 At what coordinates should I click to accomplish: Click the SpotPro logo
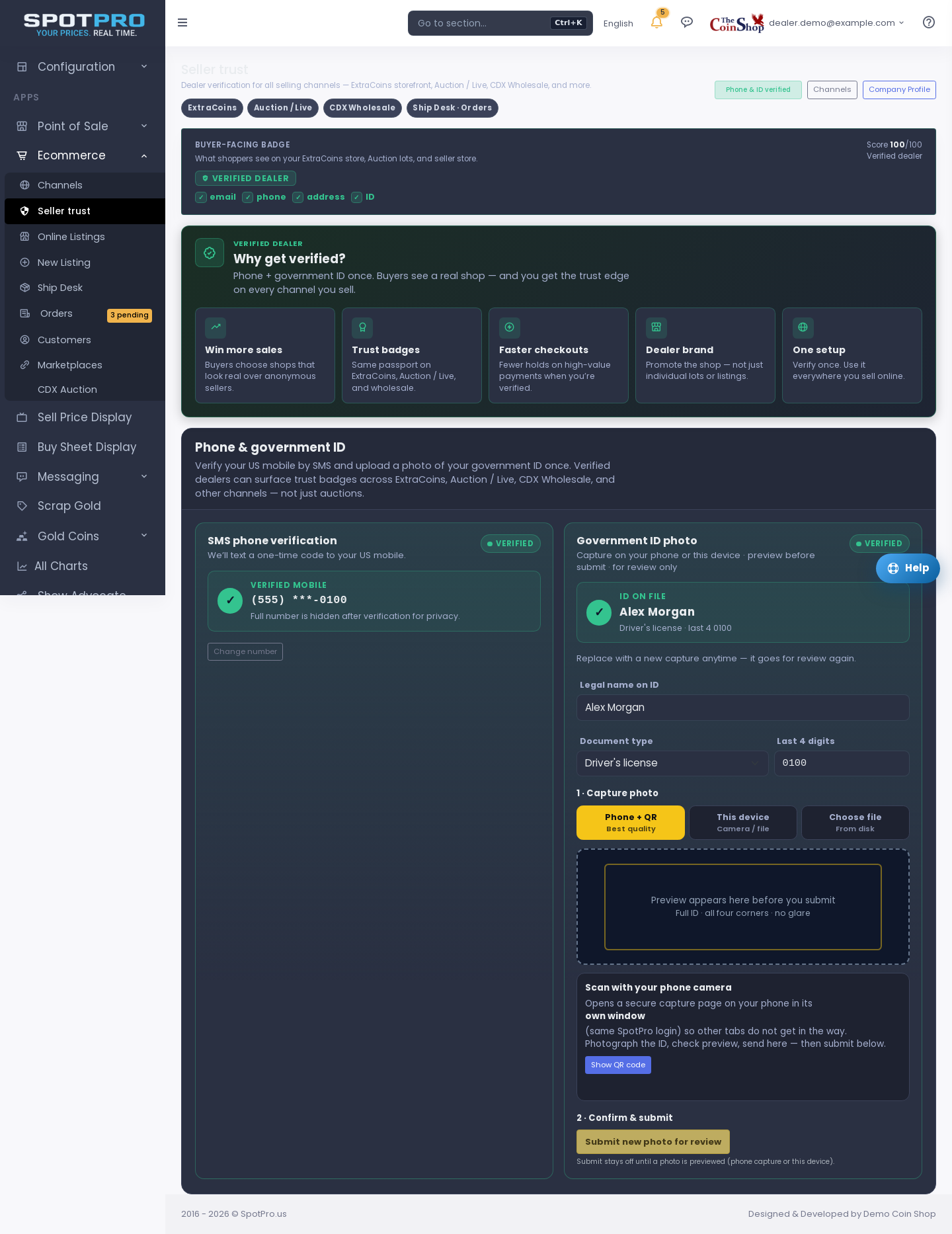[84, 25]
